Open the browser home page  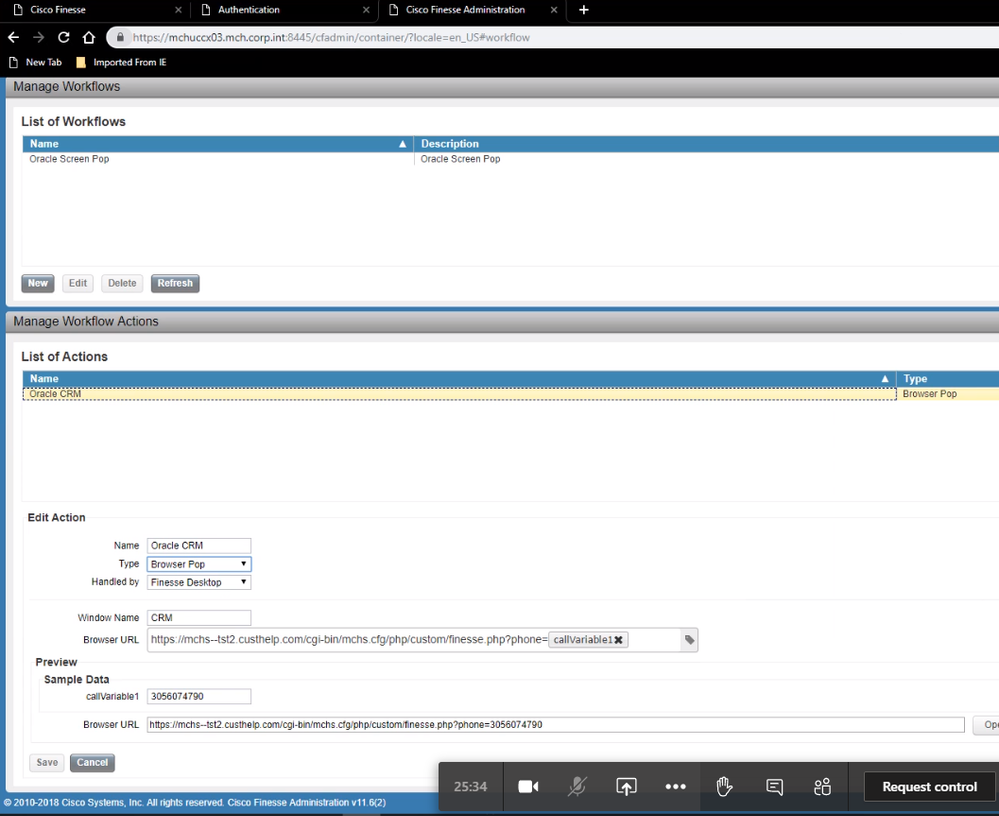click(89, 38)
